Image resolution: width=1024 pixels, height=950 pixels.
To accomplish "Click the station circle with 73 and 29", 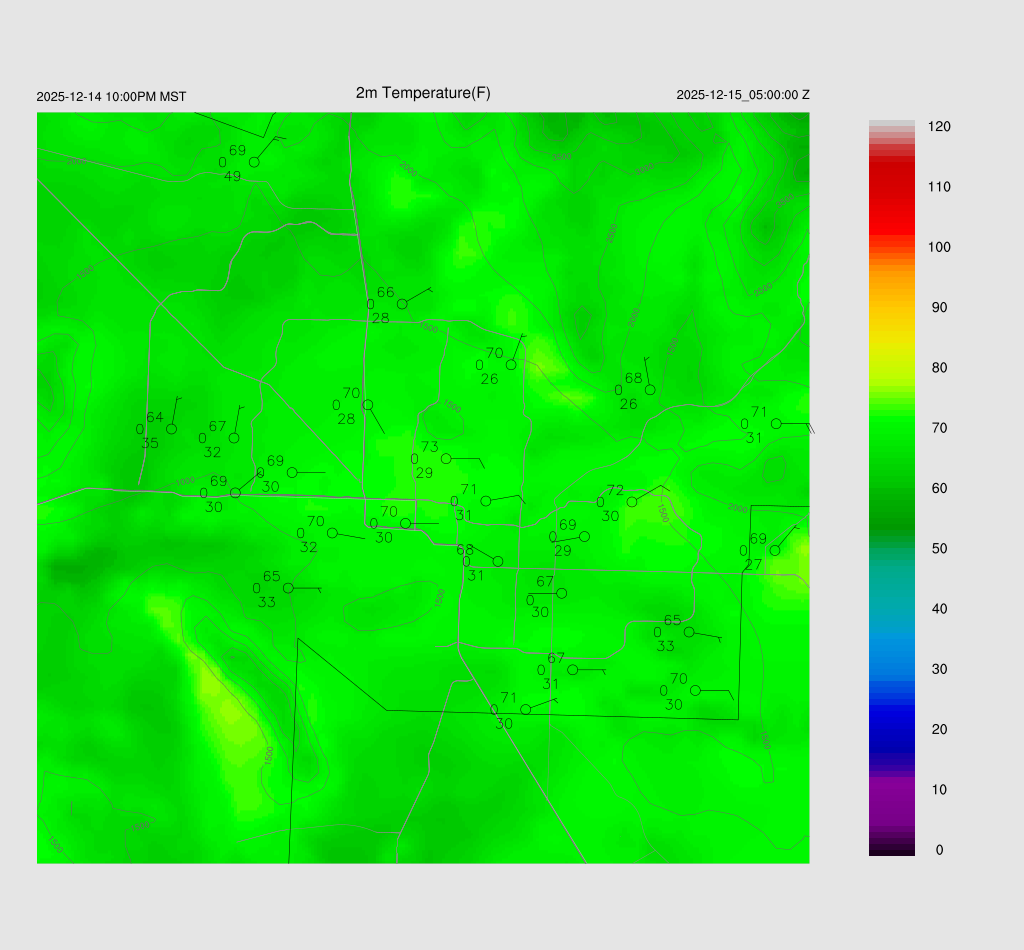I will pos(446,459).
